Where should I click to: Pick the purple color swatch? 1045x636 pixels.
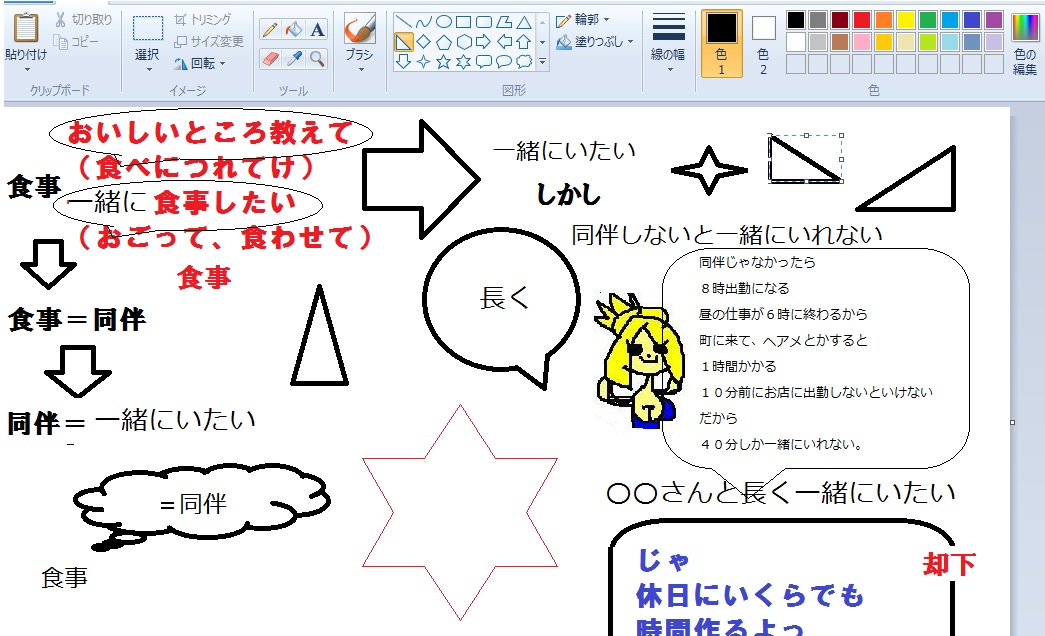click(994, 20)
